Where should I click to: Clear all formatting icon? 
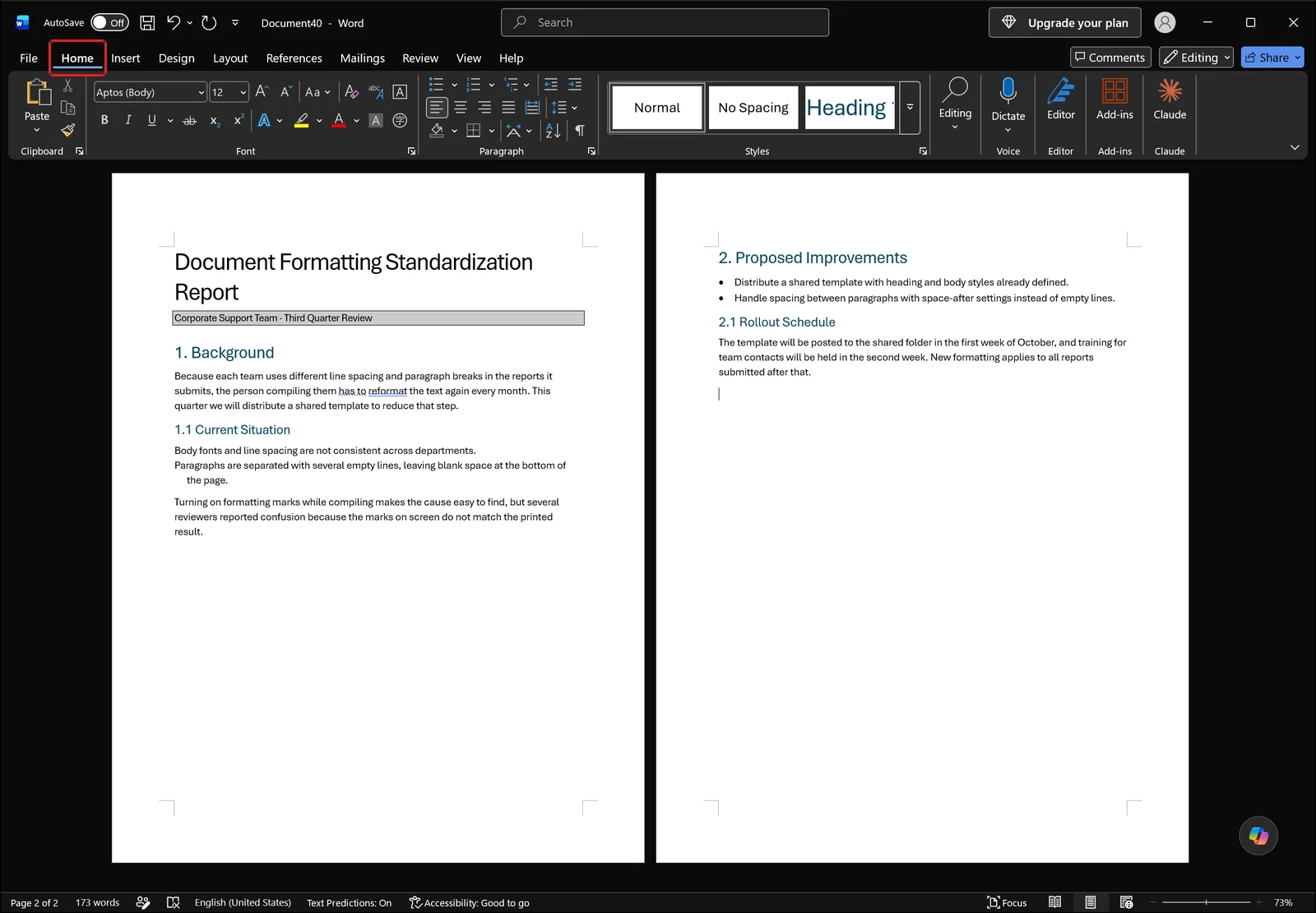351,92
